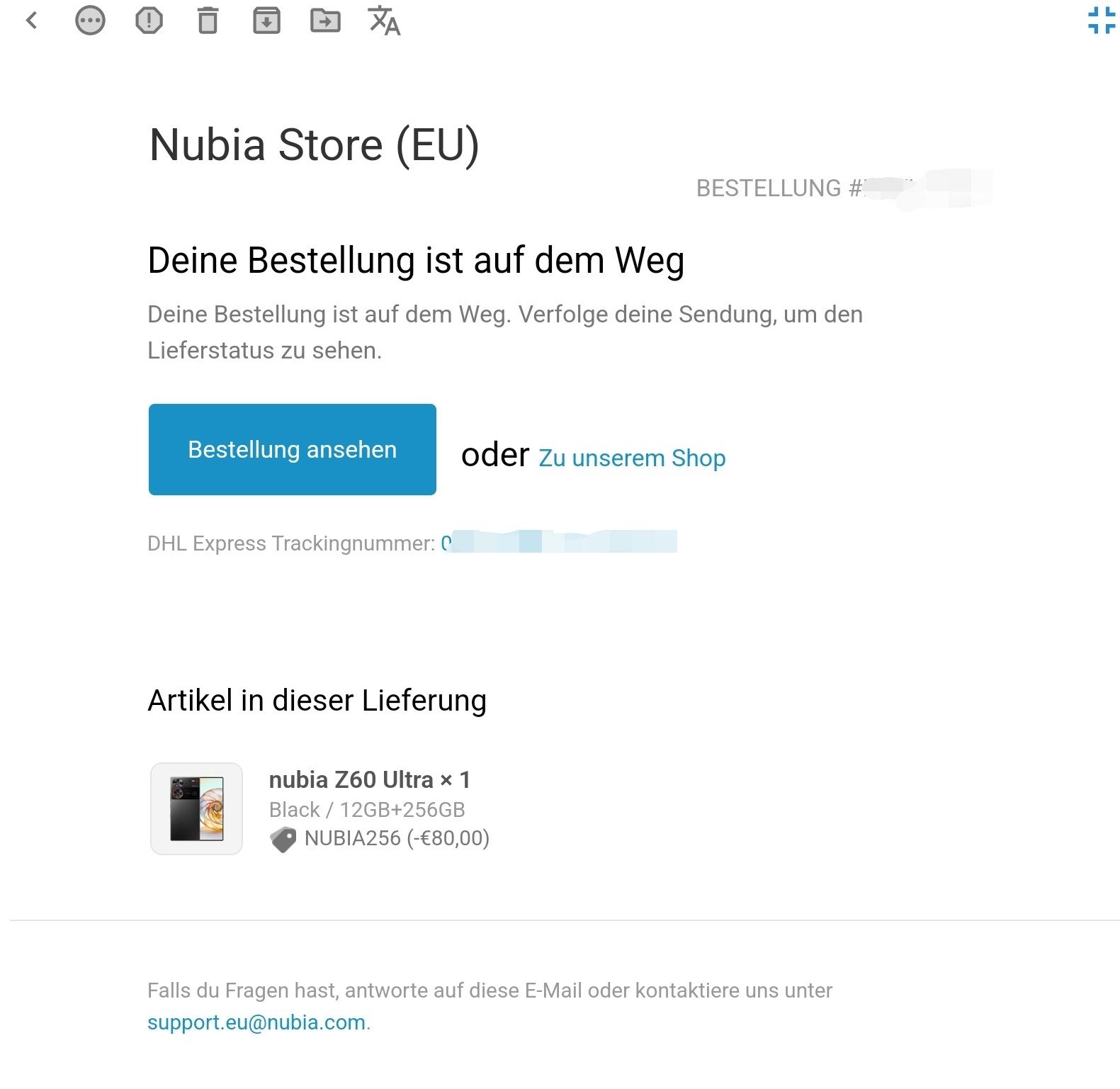Click the Nubia Store (EU) header title
Viewport: 1120px width, 1089px height.
[x=314, y=145]
